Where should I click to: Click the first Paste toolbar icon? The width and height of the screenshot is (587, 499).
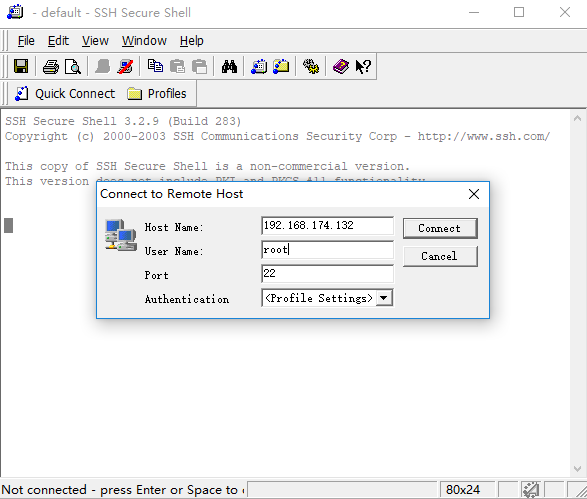tap(177, 67)
